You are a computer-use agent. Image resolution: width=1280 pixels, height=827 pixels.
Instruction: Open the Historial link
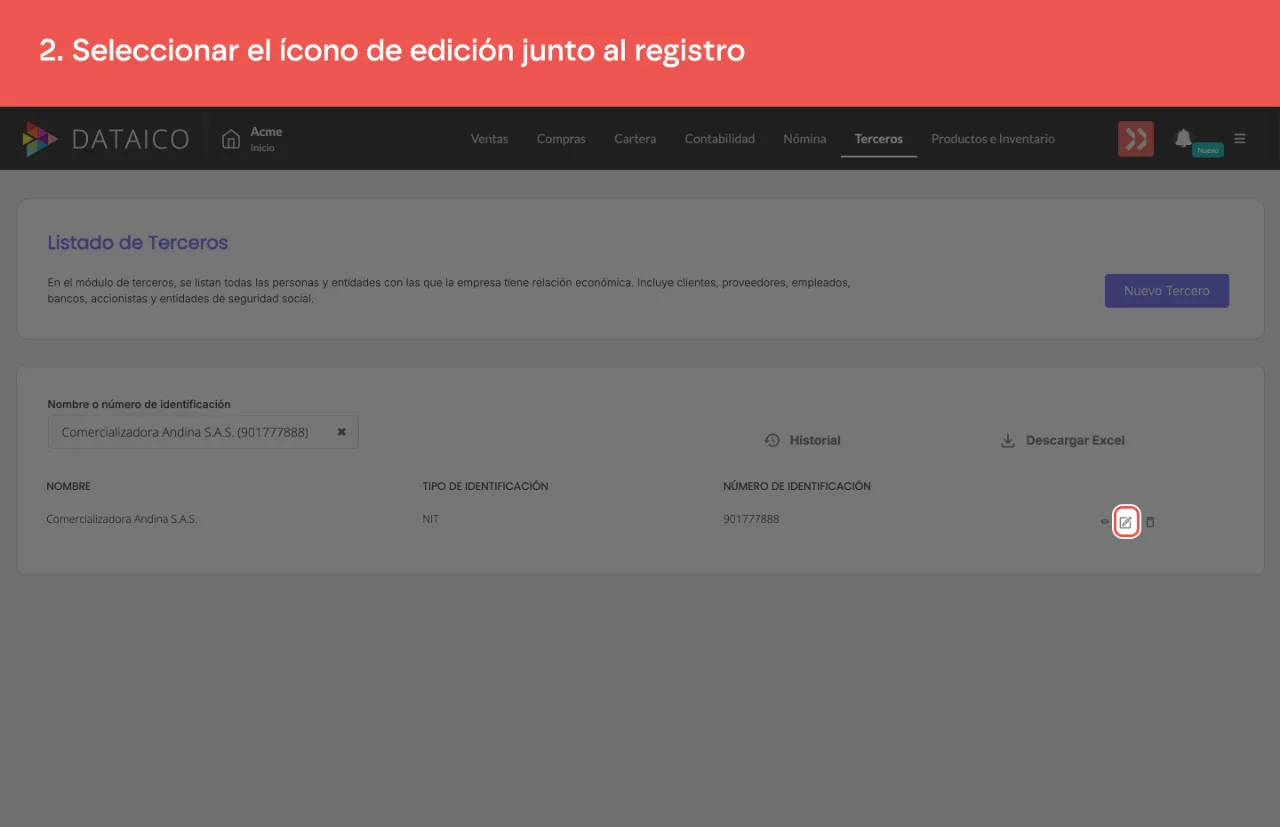coord(803,440)
